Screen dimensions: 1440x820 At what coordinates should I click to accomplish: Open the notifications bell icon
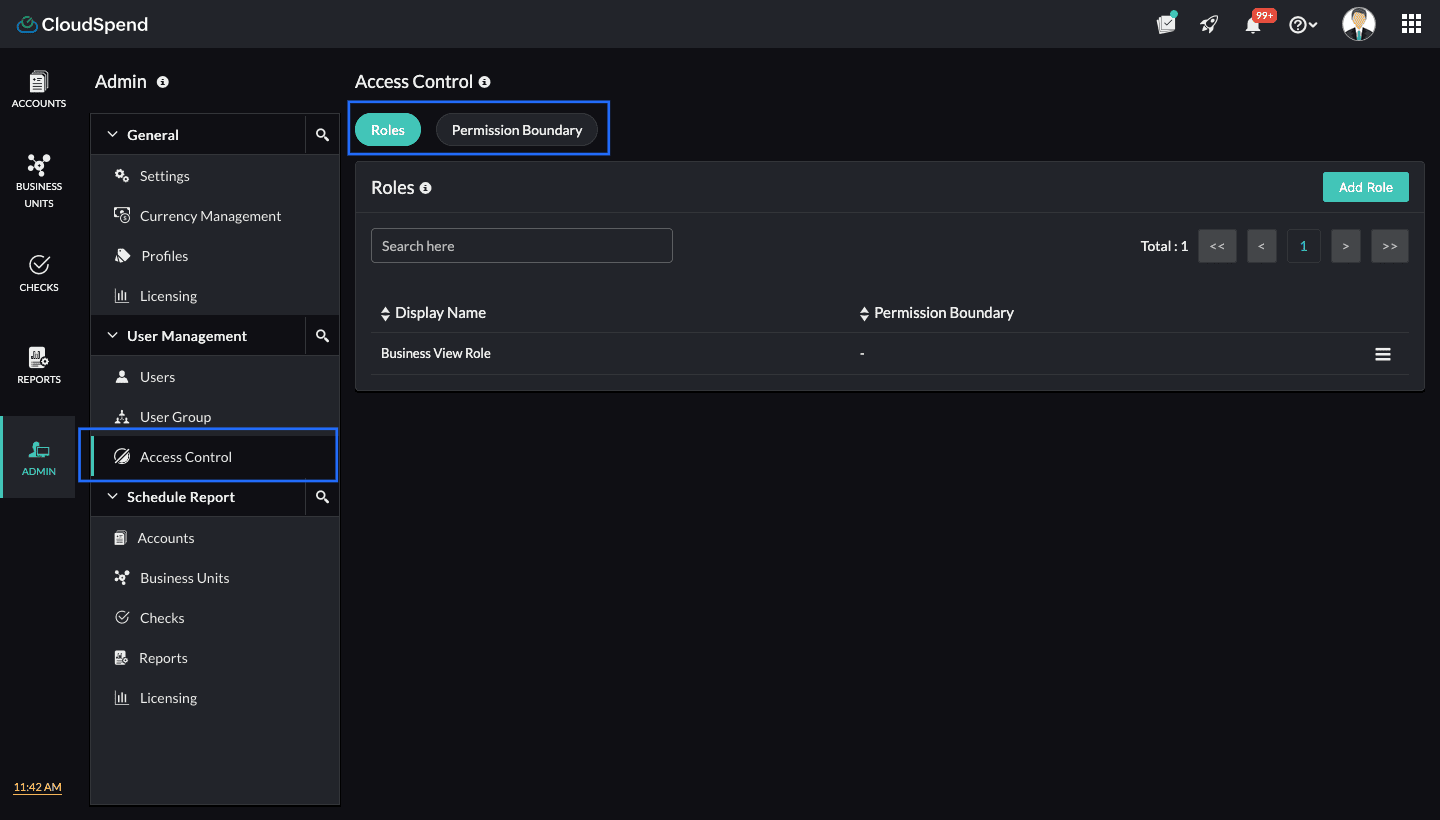coord(1253,25)
